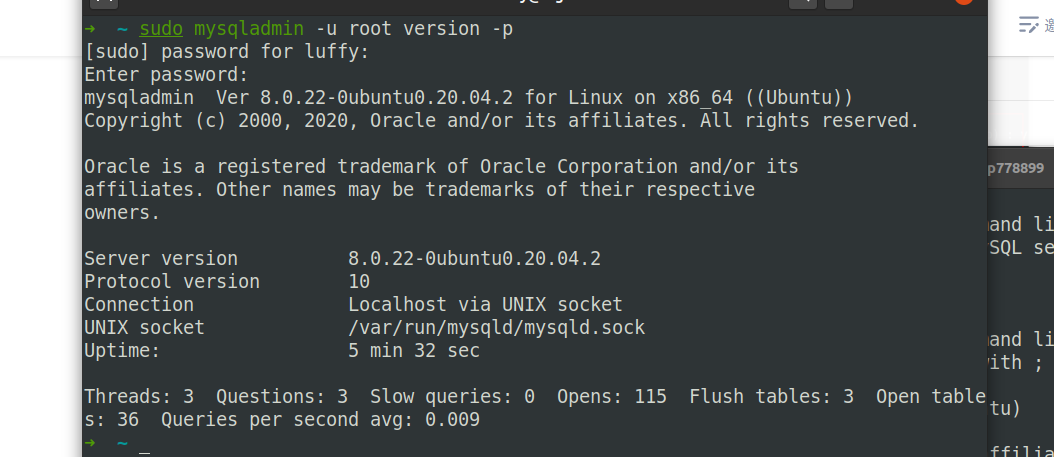Click the Protocol version value 10
This screenshot has width=1054, height=457.
(359, 282)
